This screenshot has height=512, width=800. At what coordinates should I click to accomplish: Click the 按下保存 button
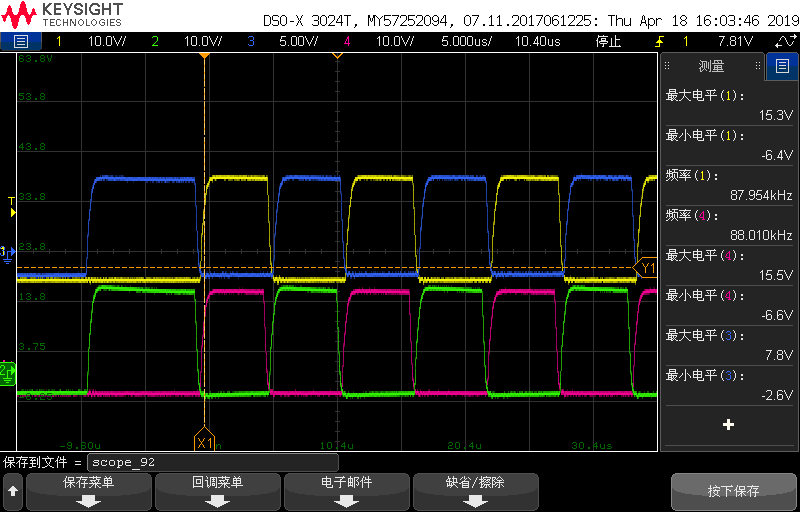(734, 491)
